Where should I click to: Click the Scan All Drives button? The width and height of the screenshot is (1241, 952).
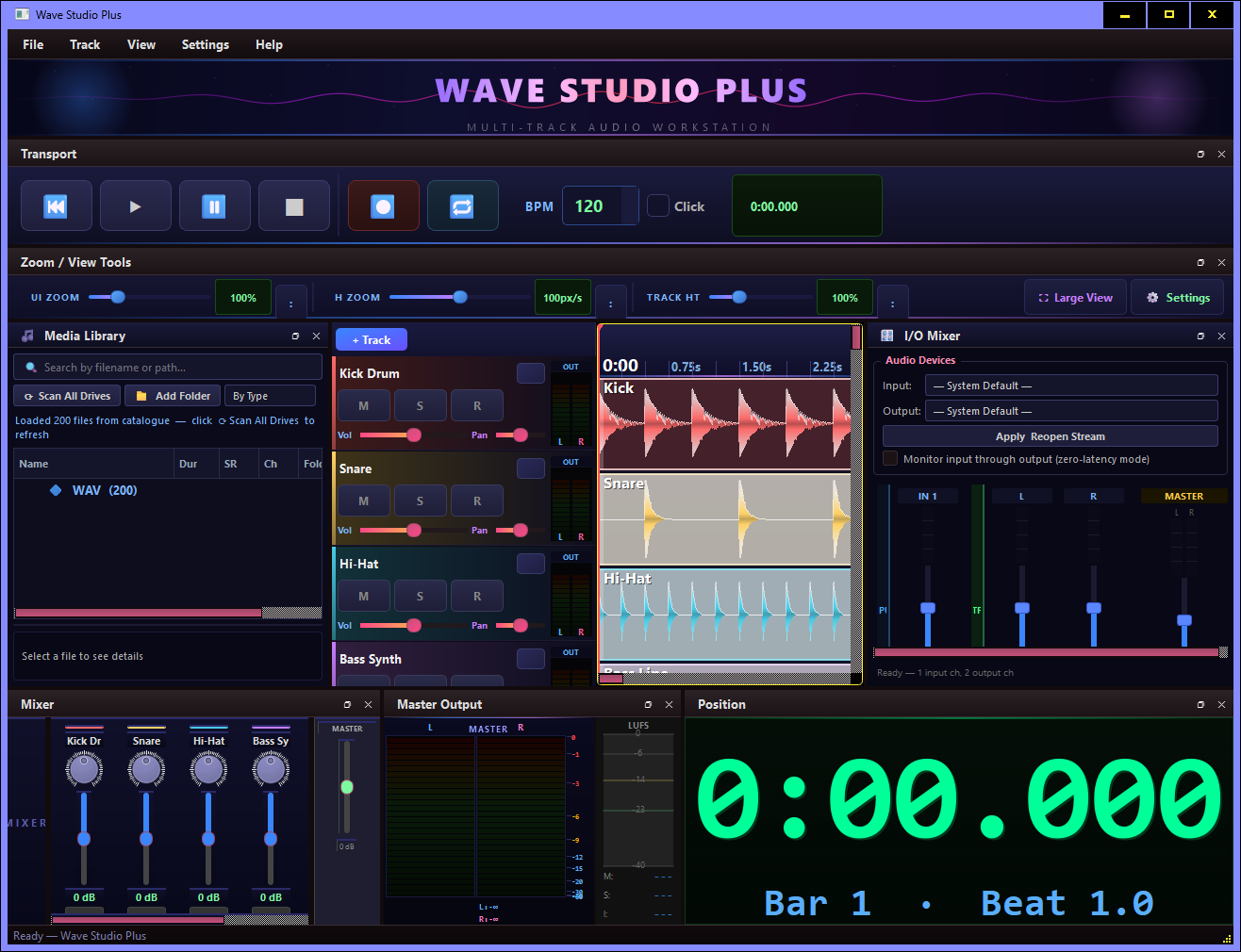click(x=67, y=396)
